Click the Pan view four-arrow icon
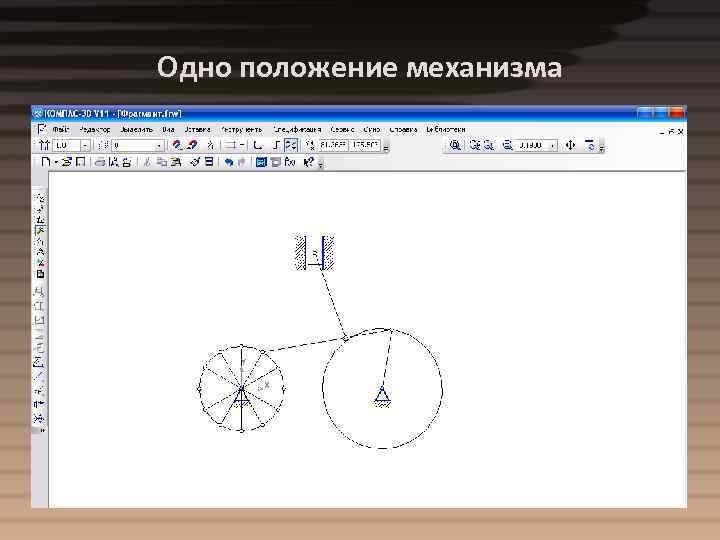Image resolution: width=720 pixels, height=540 pixels. 570,146
